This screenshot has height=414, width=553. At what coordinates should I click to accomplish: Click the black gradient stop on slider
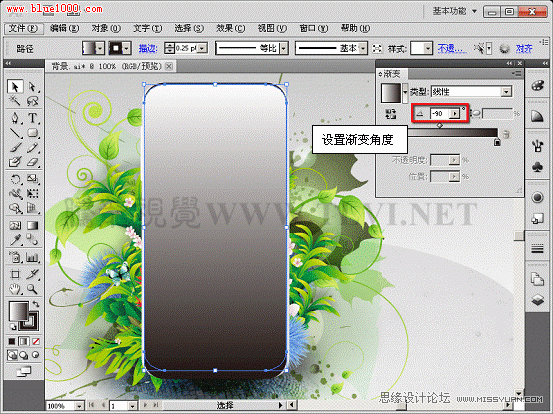(x=497, y=141)
